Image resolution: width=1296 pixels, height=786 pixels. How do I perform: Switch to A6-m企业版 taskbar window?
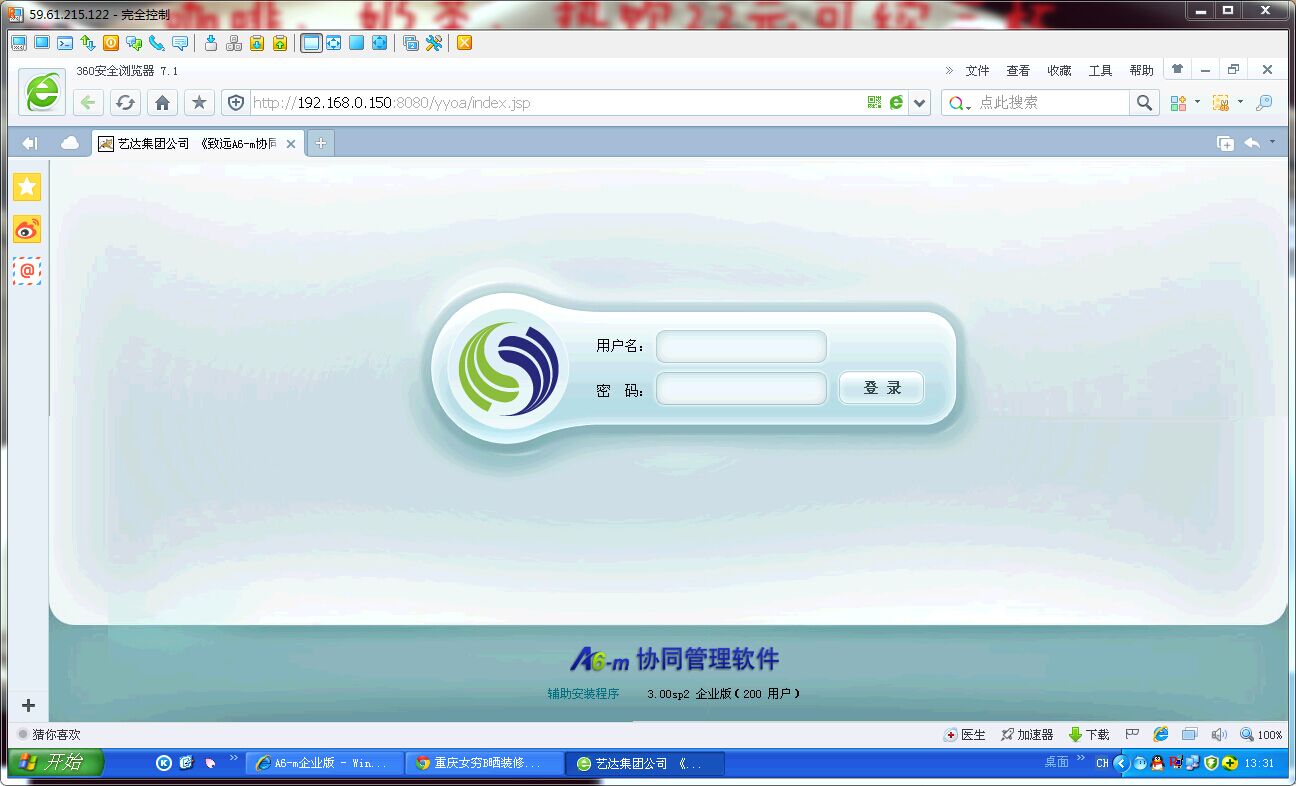324,763
